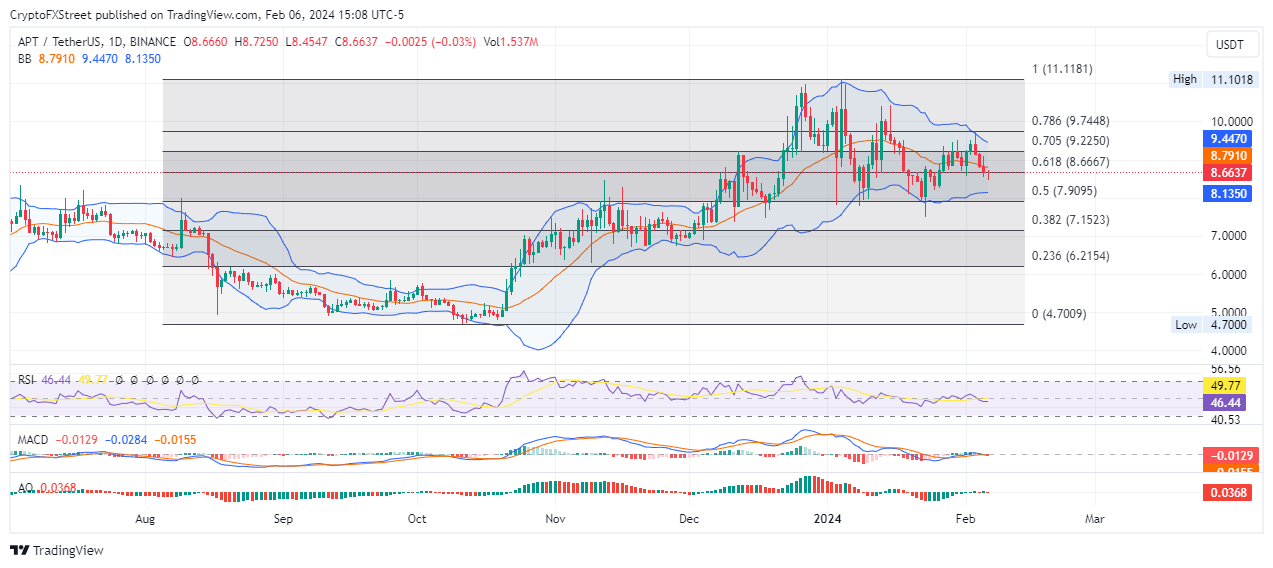Click the RSI indicator legend label

pyautogui.click(x=28, y=380)
